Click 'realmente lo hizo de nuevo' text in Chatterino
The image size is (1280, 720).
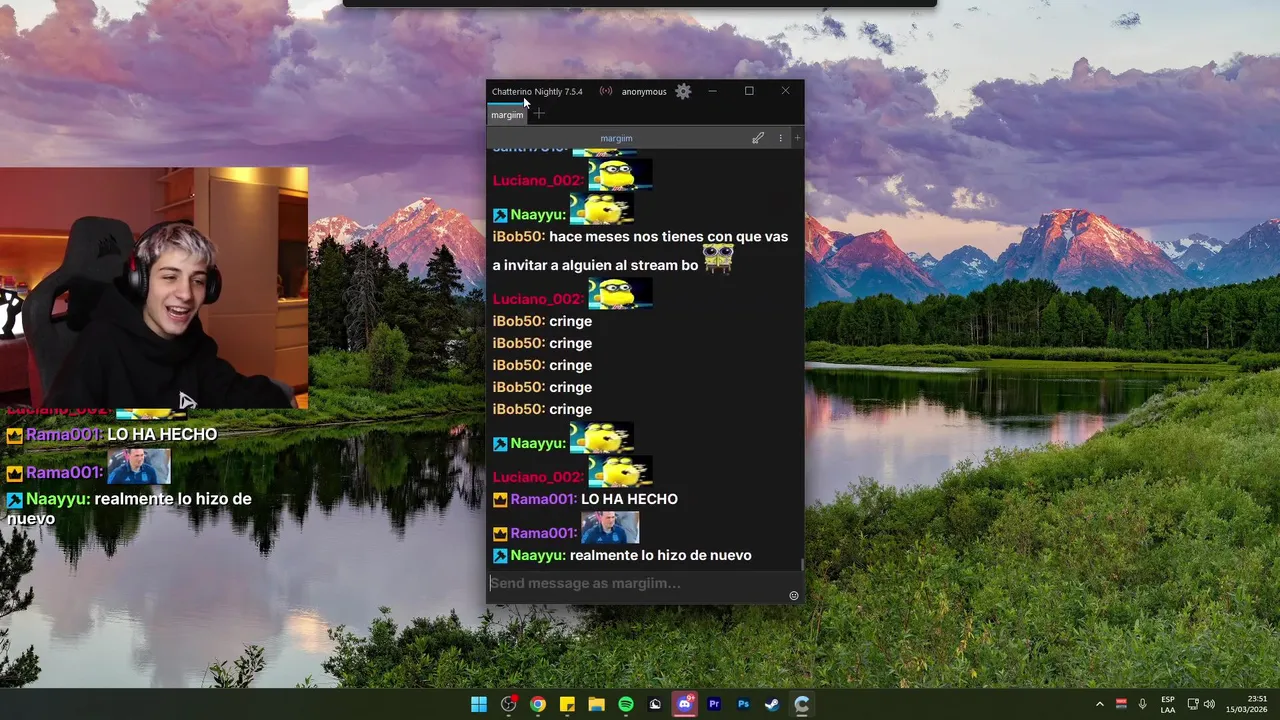(660, 555)
